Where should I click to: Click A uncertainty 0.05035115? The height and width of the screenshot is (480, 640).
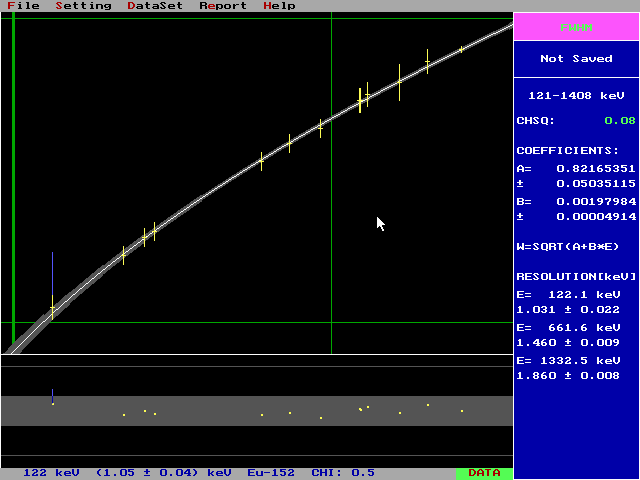click(596, 184)
